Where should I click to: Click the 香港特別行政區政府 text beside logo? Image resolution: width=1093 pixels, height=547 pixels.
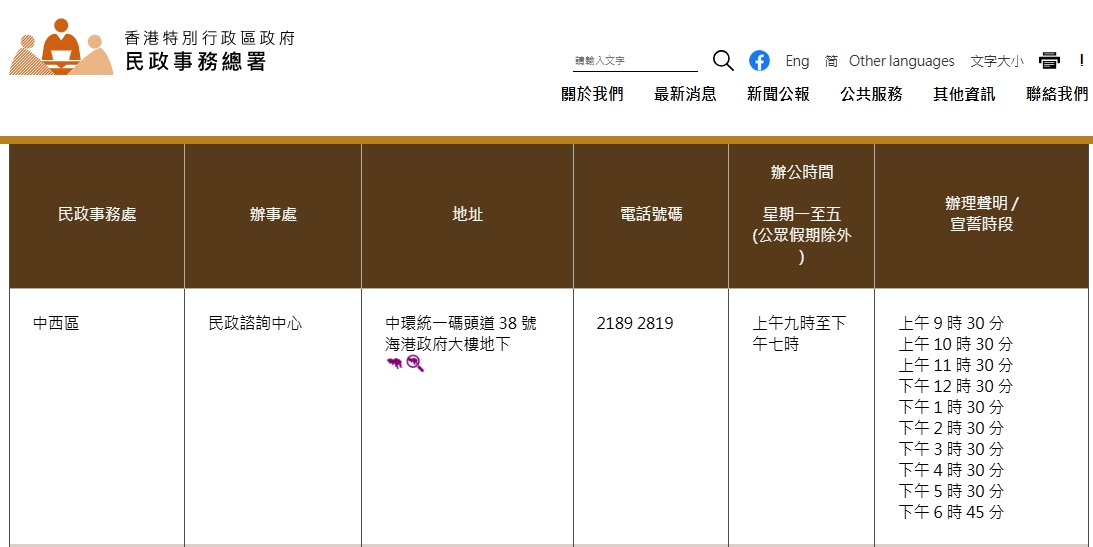(x=210, y=38)
